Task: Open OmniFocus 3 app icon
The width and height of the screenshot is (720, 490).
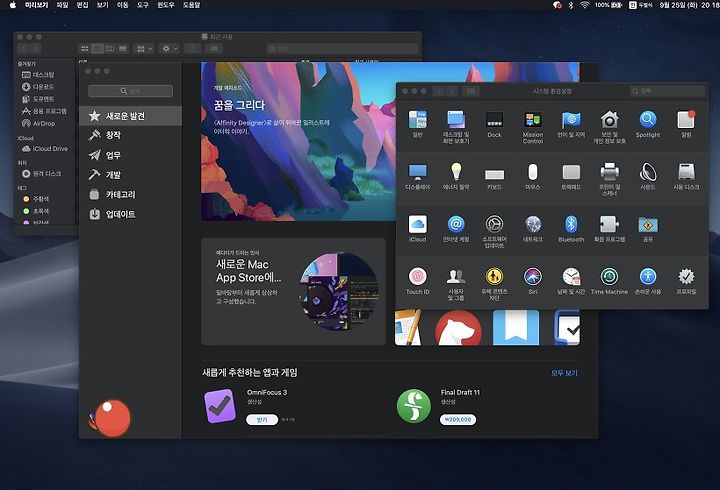Action: (x=220, y=406)
